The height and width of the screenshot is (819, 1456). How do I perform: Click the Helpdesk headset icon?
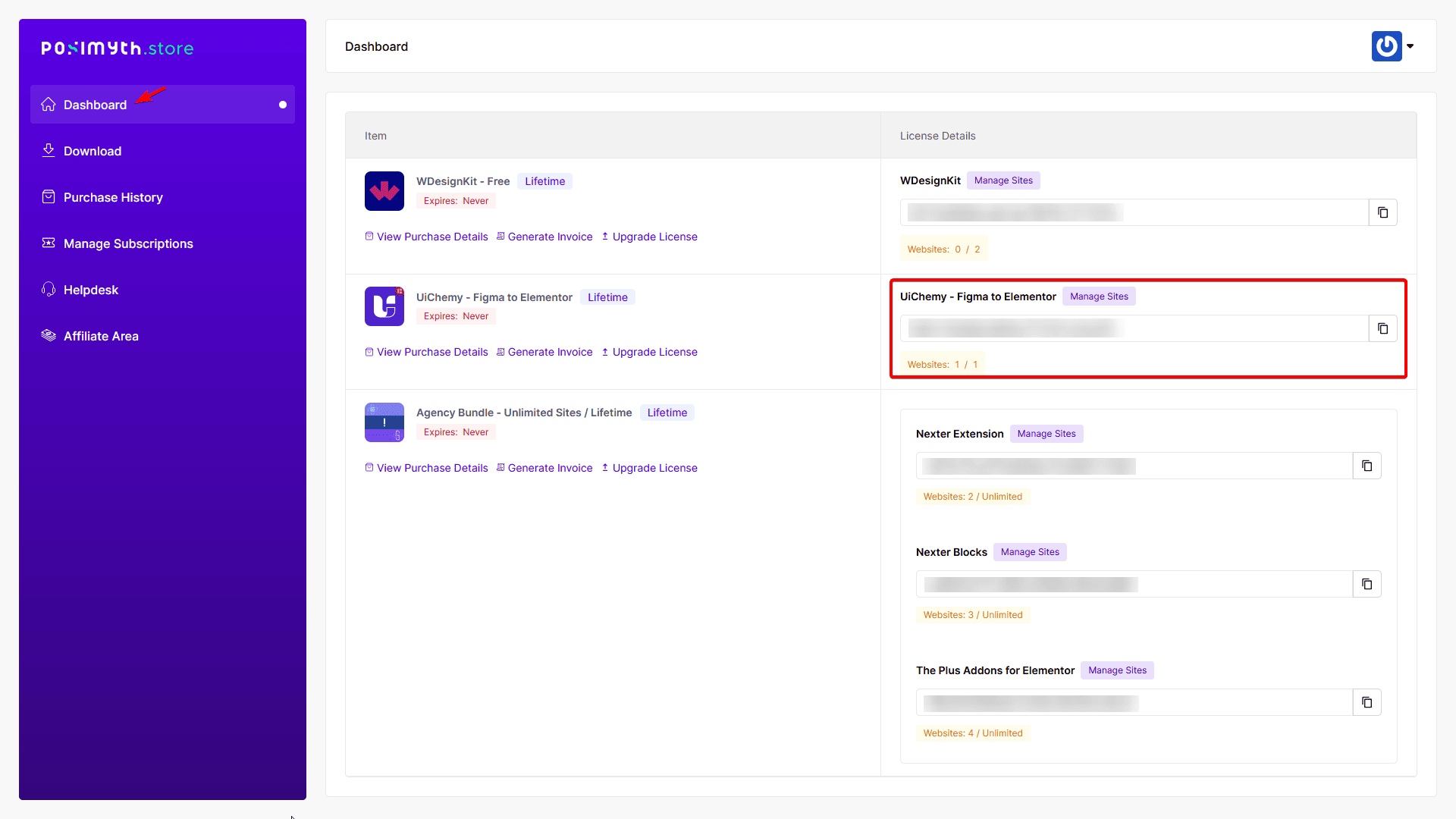49,289
